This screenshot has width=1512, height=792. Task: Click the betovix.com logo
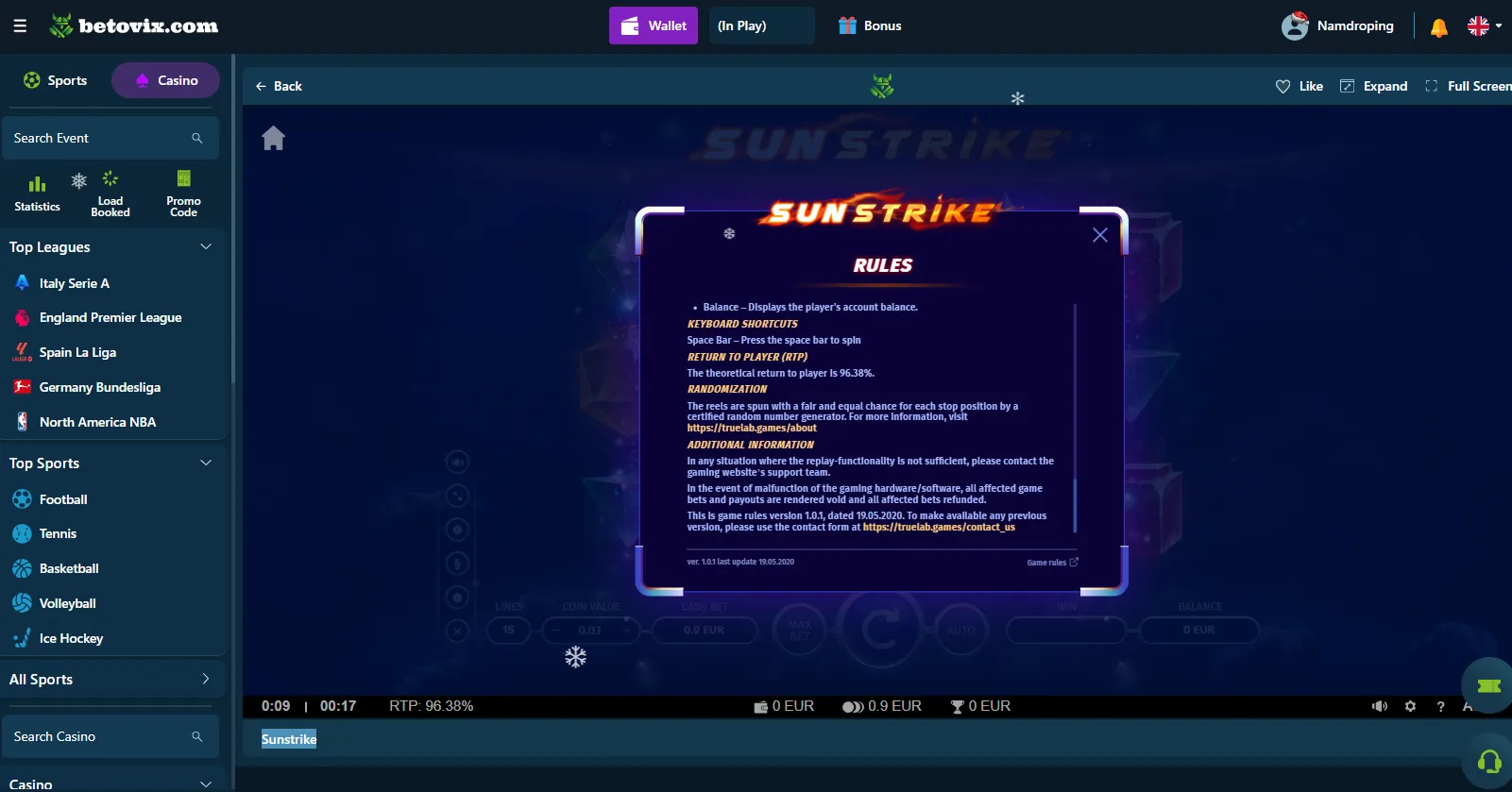click(x=134, y=25)
